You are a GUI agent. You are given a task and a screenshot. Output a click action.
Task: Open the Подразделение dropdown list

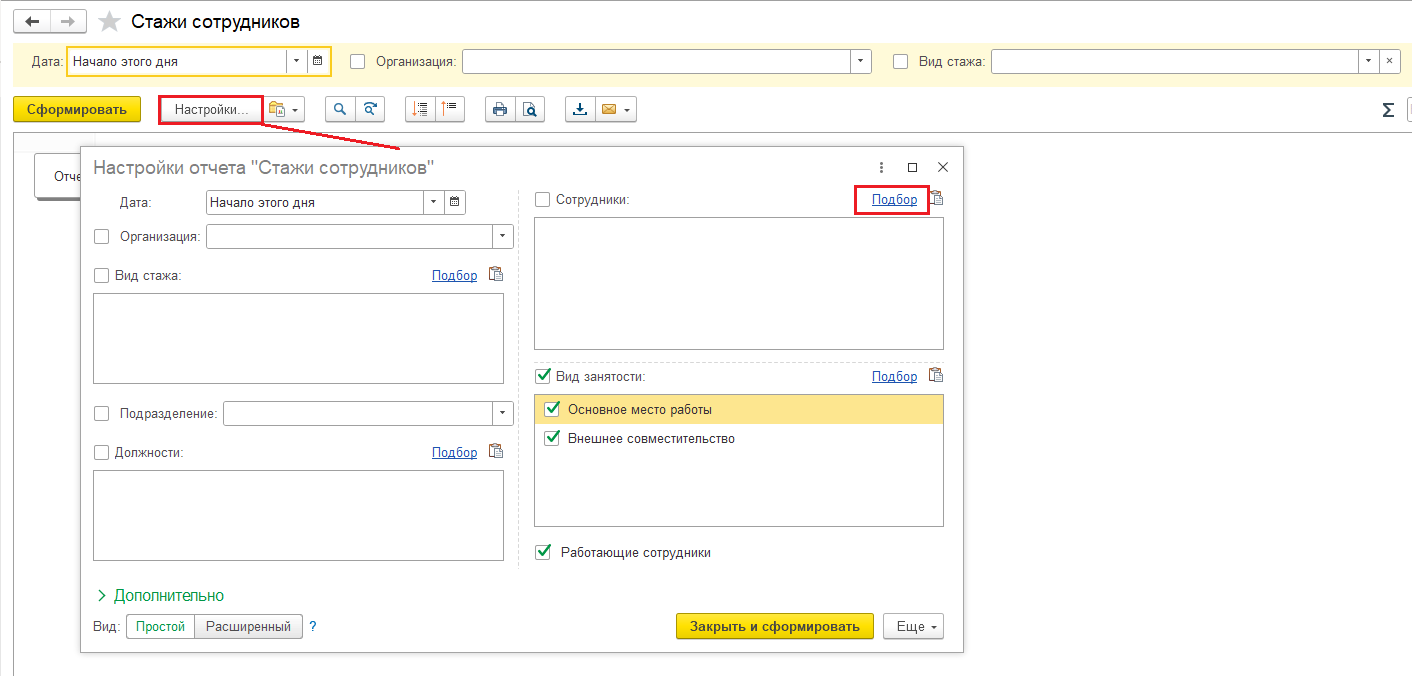click(502, 414)
